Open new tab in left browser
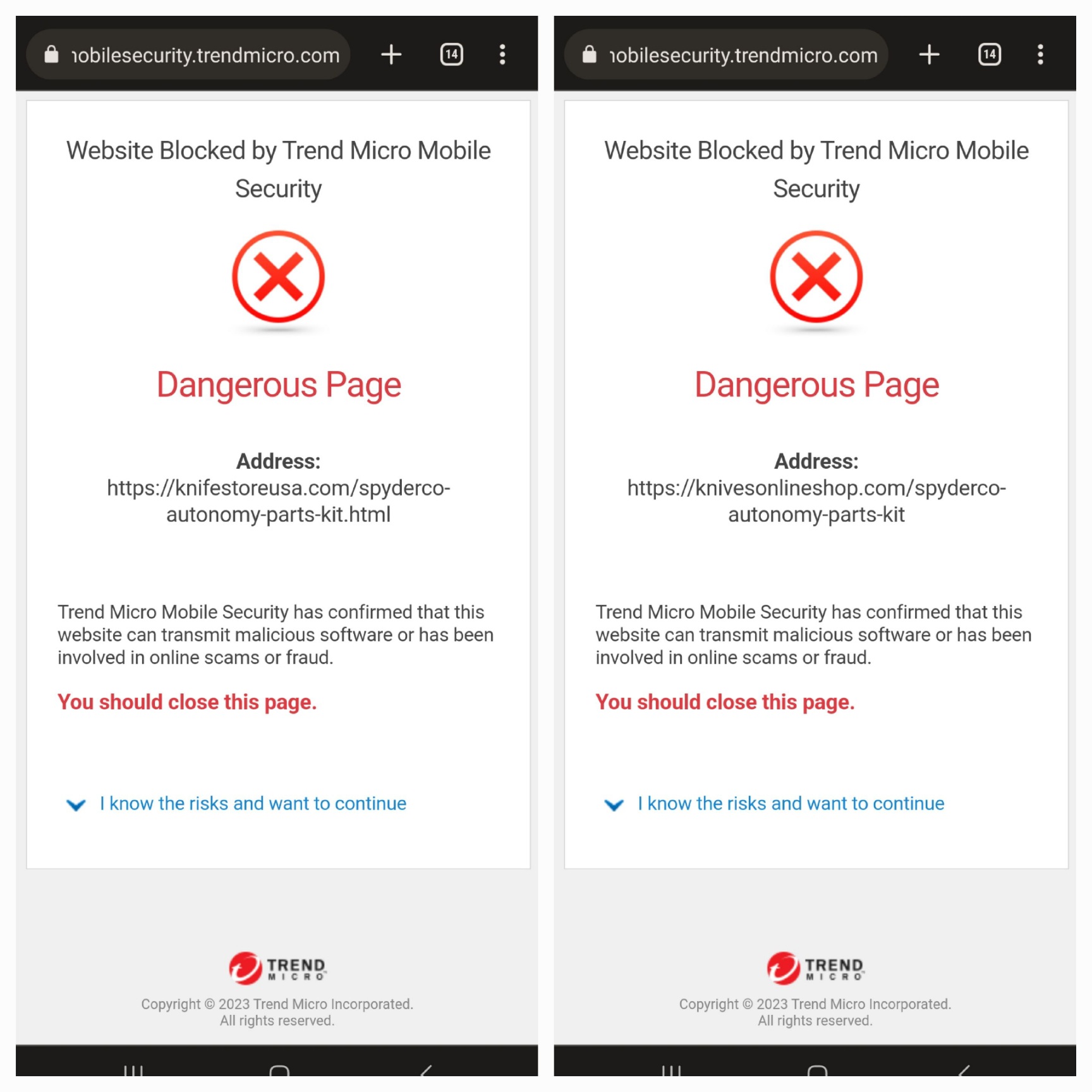This screenshot has width=1092, height=1092. click(391, 54)
